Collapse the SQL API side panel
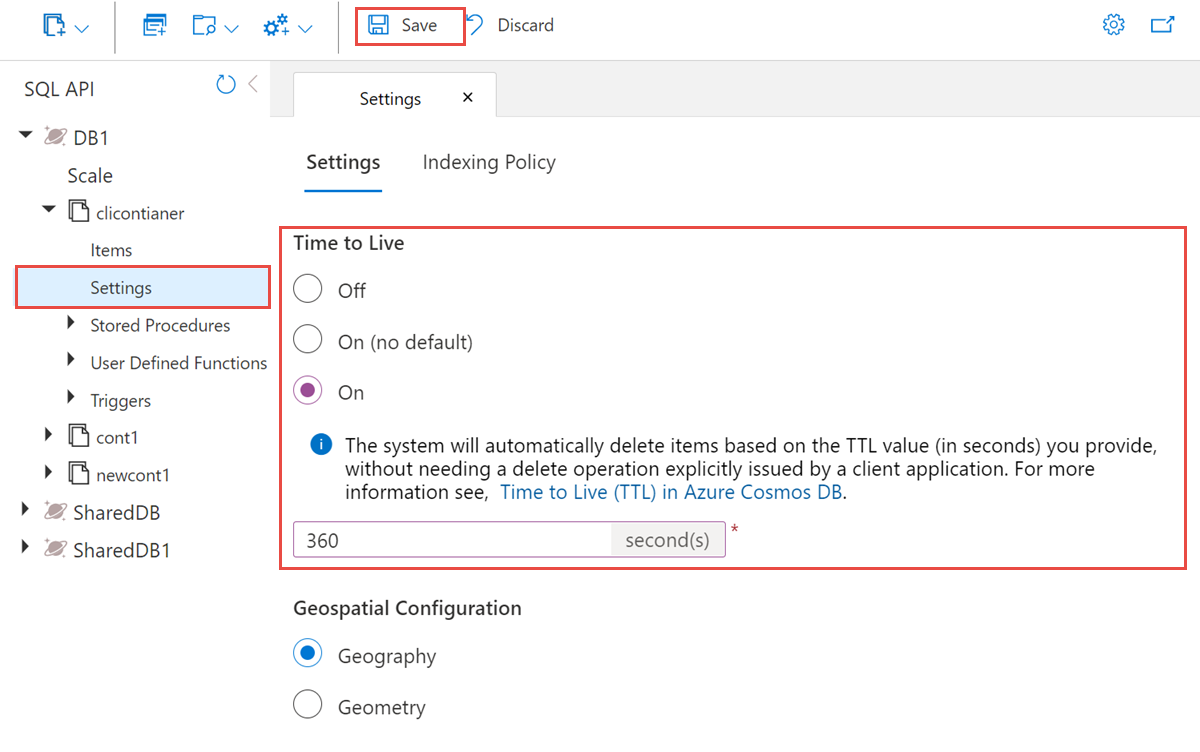Viewport: 1200px width, 752px height. [x=253, y=85]
